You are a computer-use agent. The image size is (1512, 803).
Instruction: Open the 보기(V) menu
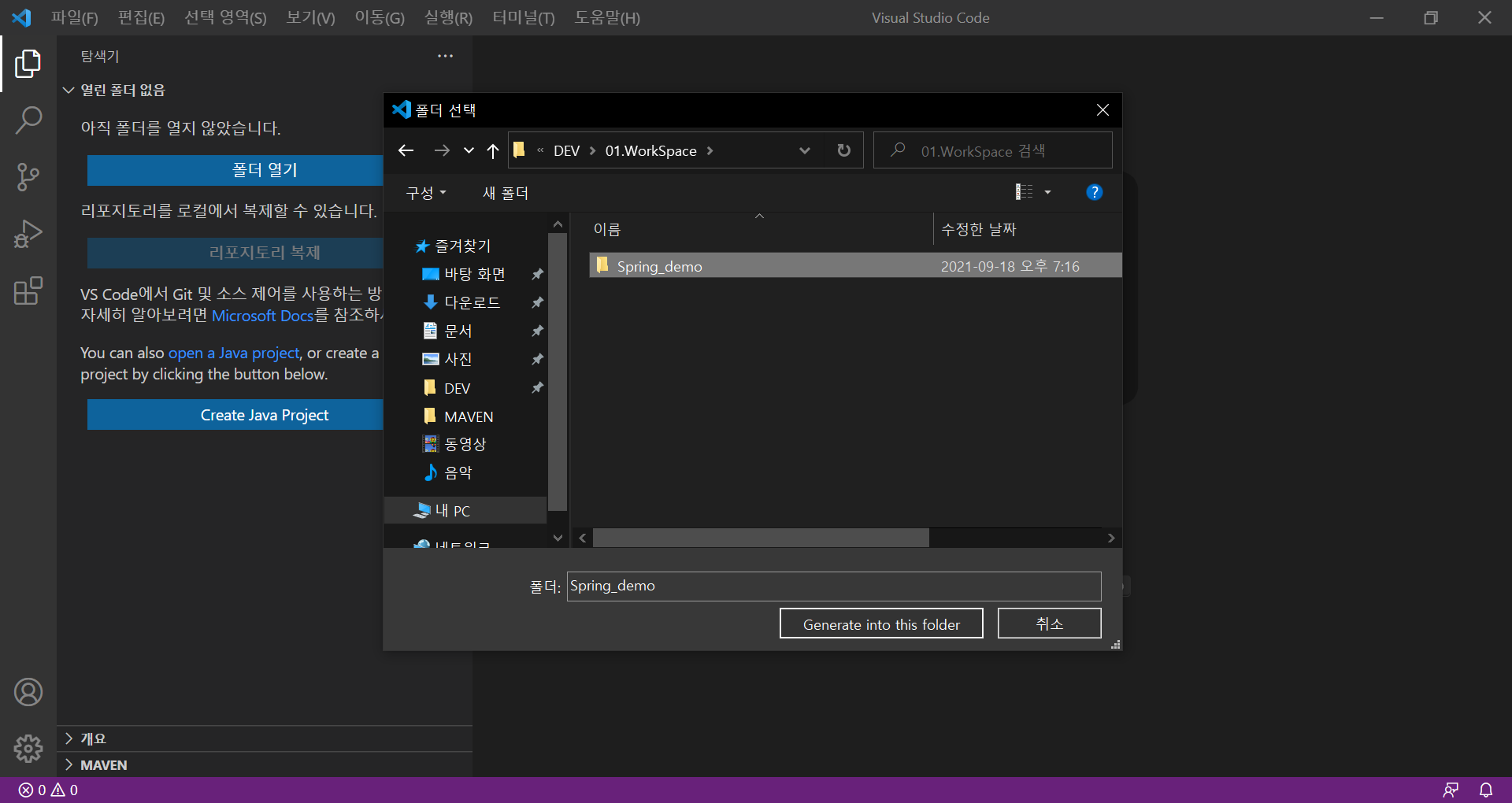(x=310, y=17)
